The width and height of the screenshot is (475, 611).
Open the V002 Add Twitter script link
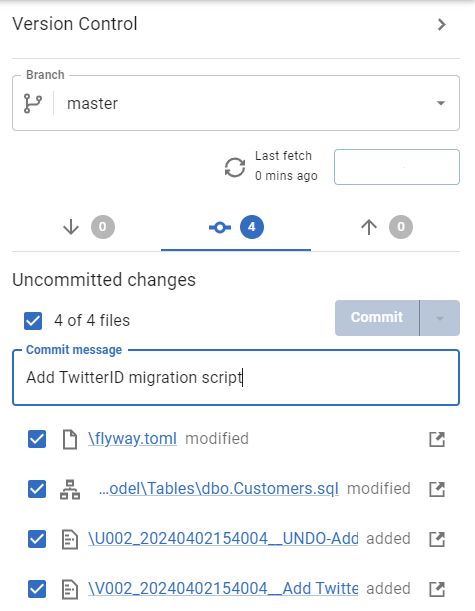point(223,588)
